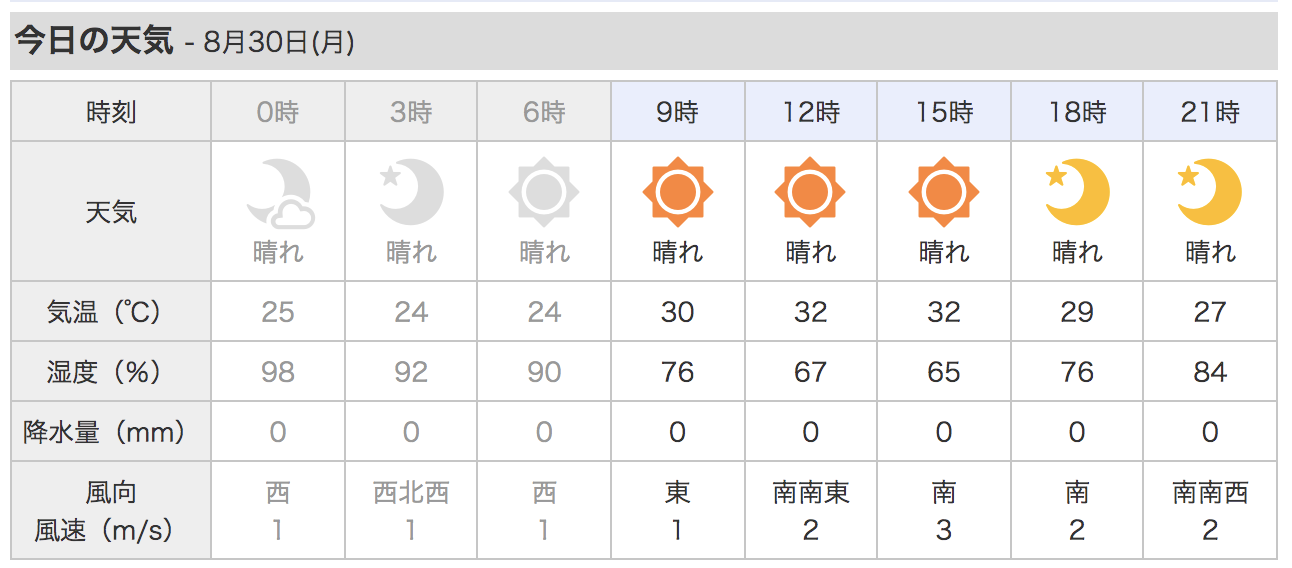Image resolution: width=1292 pixels, height=568 pixels.
Task: Click the humidity value 98
Action: [x=278, y=372]
